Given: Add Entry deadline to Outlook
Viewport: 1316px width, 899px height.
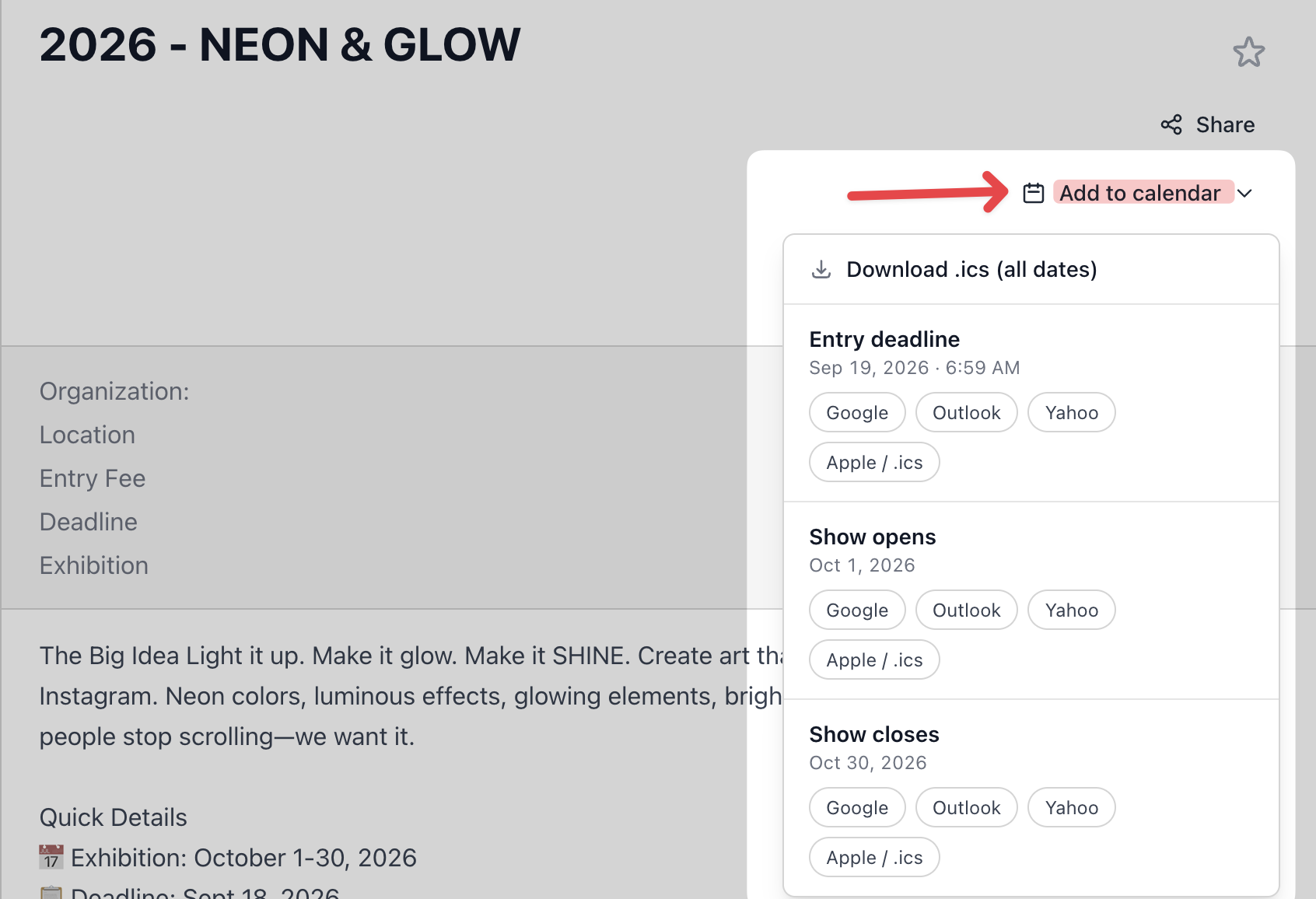Looking at the screenshot, I should point(967,412).
